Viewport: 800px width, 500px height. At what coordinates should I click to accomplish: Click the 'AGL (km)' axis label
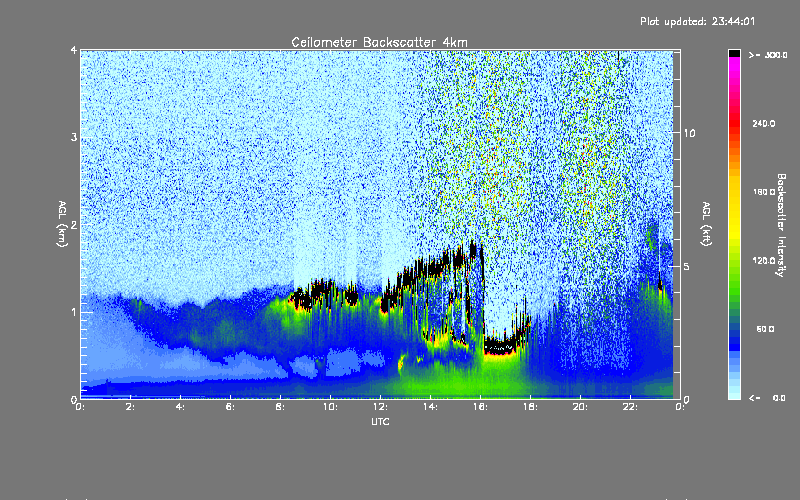coord(62,224)
